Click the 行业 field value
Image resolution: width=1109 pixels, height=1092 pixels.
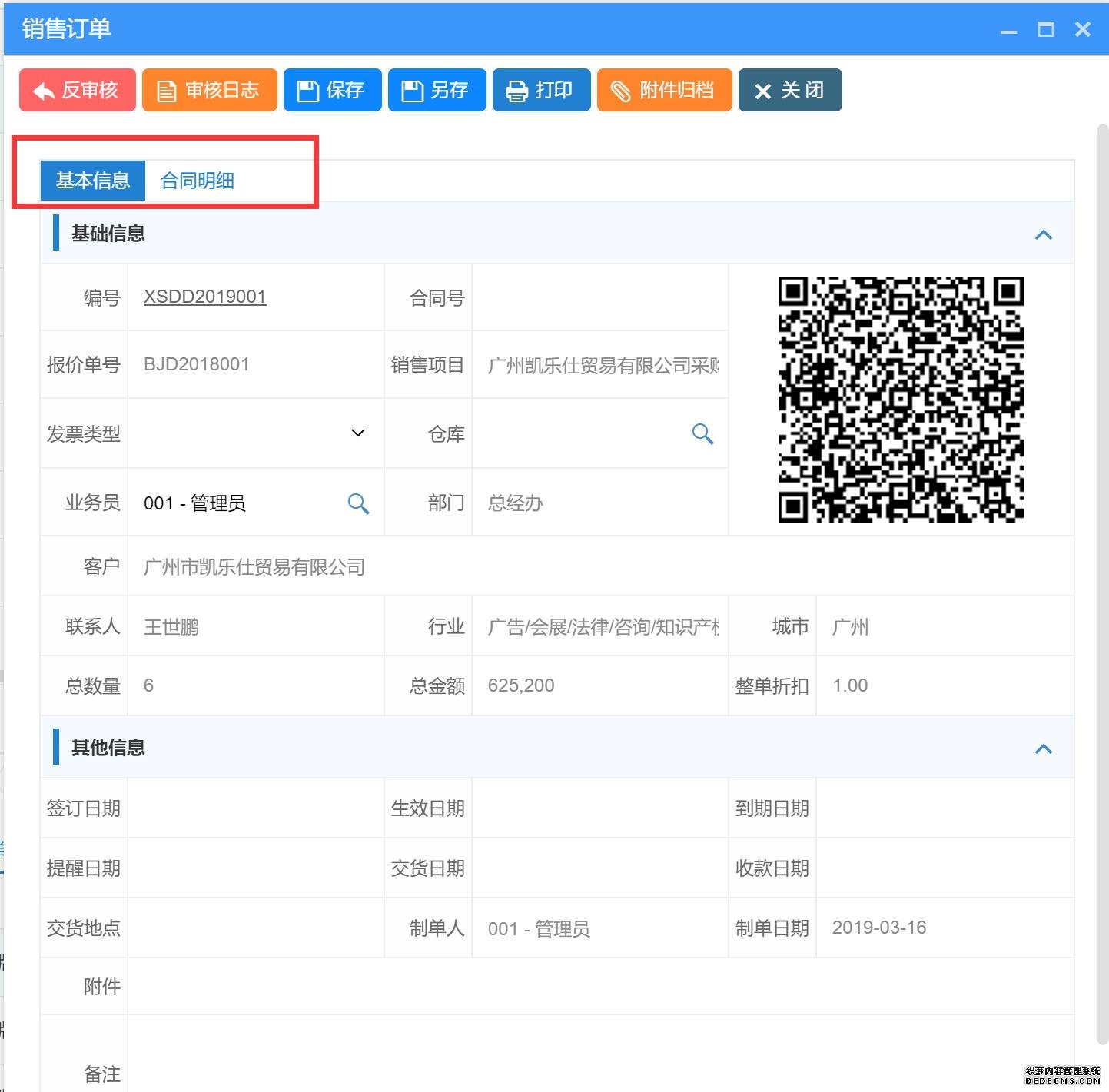point(603,627)
